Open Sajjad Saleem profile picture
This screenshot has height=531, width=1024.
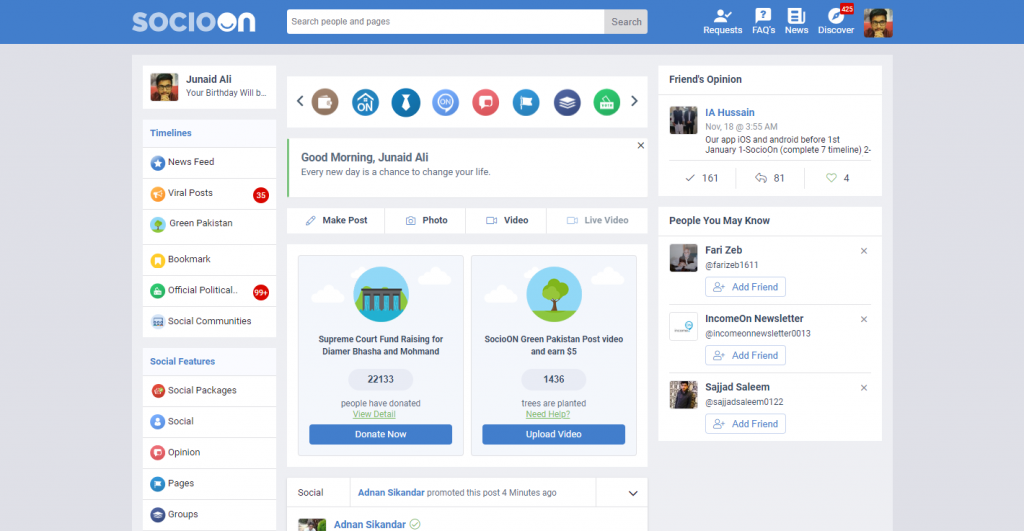(x=683, y=395)
